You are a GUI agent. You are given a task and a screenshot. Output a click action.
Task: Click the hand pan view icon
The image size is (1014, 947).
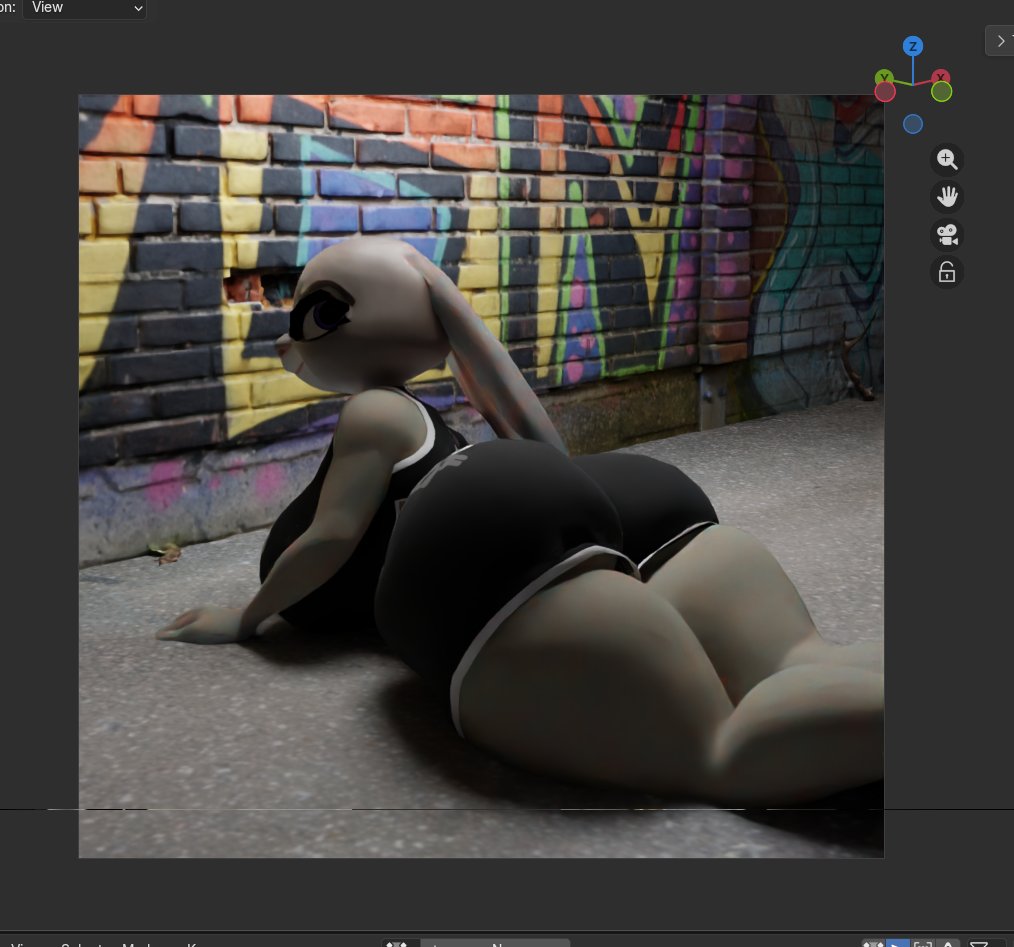pyautogui.click(x=947, y=197)
